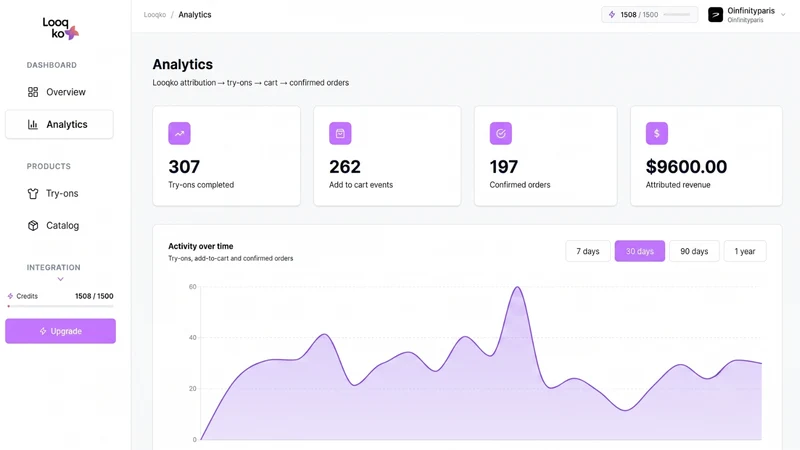Click the INTEGRATION section label

point(54,267)
